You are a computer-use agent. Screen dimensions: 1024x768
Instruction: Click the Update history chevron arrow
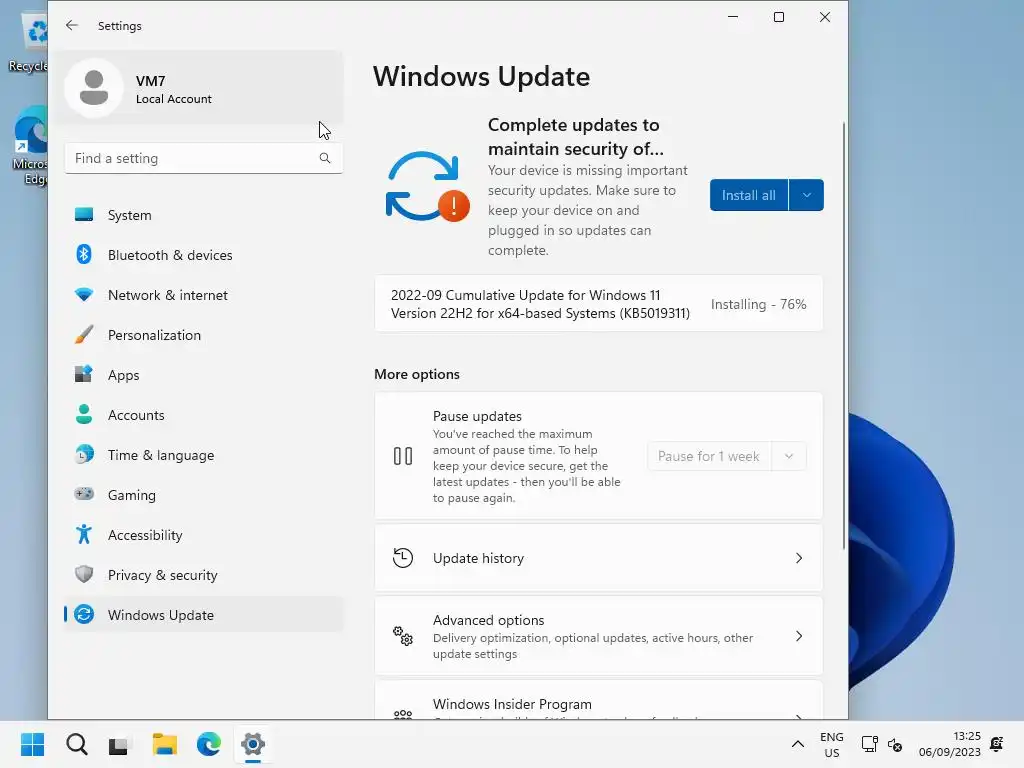tap(799, 558)
